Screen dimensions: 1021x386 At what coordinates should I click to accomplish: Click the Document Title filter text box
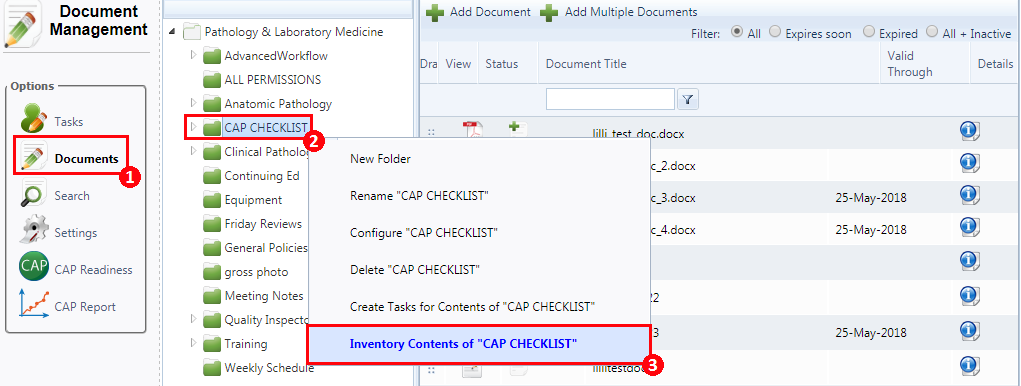click(x=610, y=99)
